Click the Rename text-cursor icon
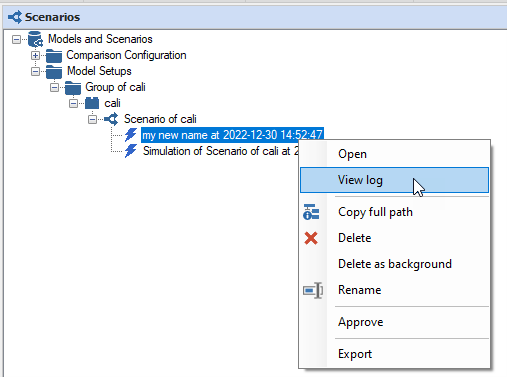The image size is (507, 377). coord(313,290)
